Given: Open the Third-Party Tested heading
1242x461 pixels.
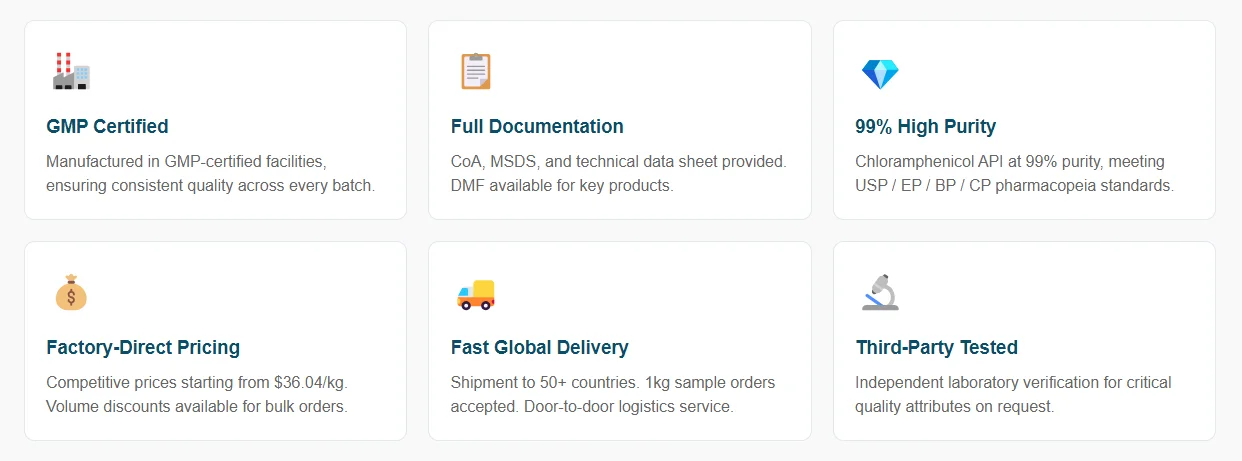Looking at the screenshot, I should [937, 348].
